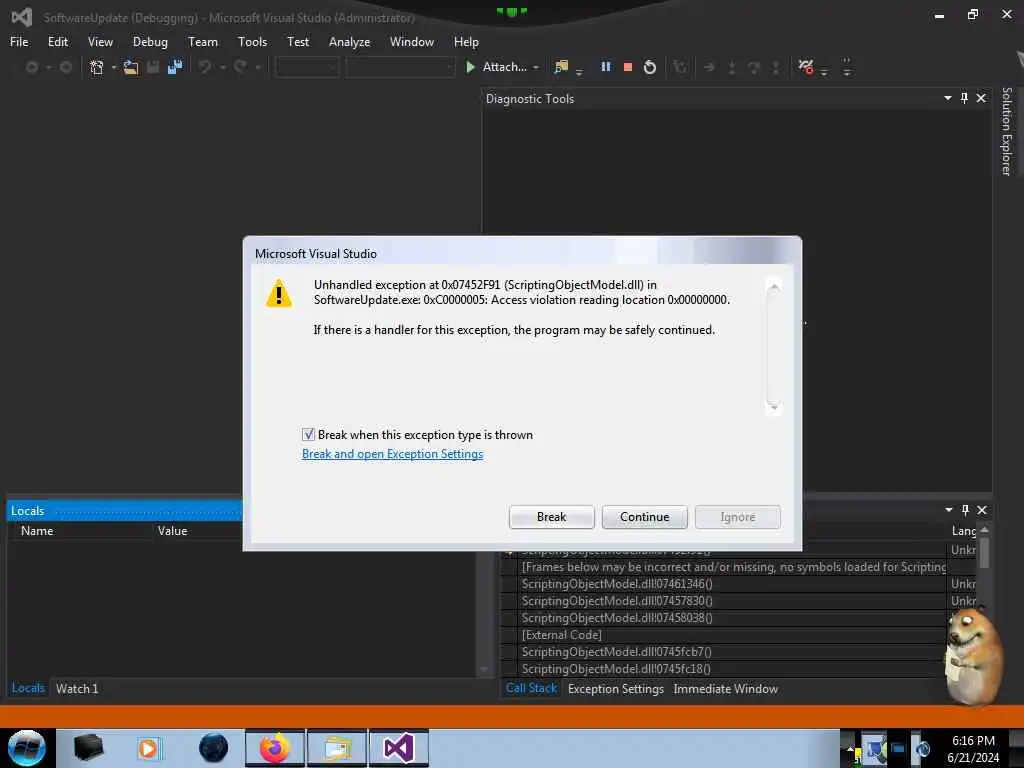Show hidden system tray icons arrow
This screenshot has width=1024, height=768.
pyautogui.click(x=850, y=748)
